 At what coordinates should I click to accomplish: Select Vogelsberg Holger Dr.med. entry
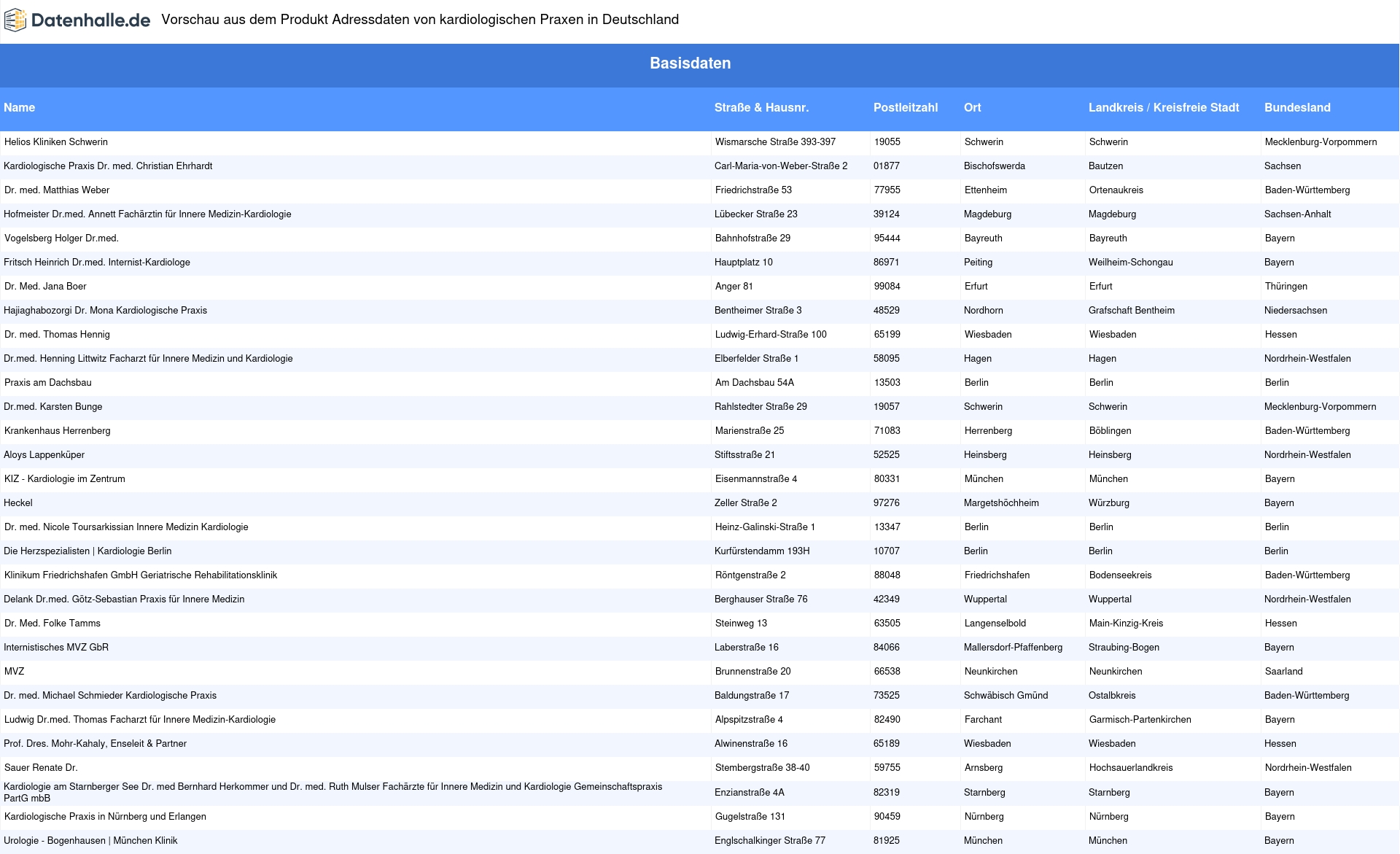tap(61, 238)
